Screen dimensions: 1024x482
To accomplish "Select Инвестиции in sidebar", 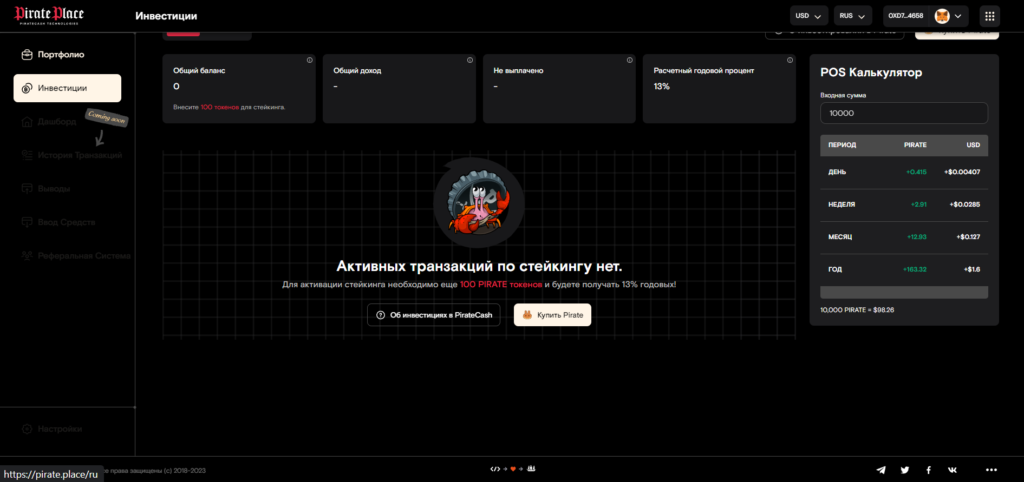I will (x=67, y=88).
